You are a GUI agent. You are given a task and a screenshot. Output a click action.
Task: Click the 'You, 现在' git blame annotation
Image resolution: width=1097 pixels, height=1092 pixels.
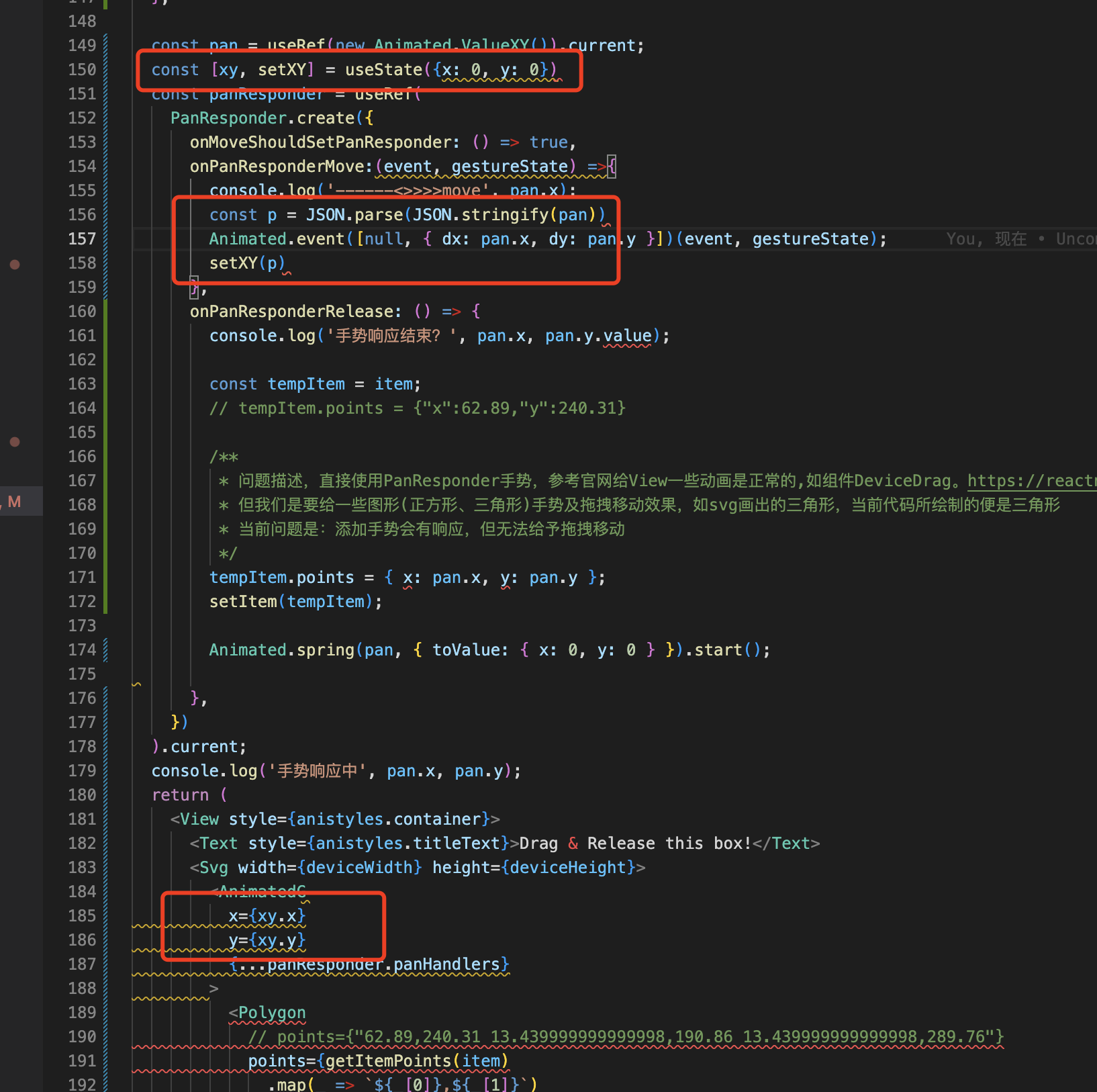click(986, 239)
